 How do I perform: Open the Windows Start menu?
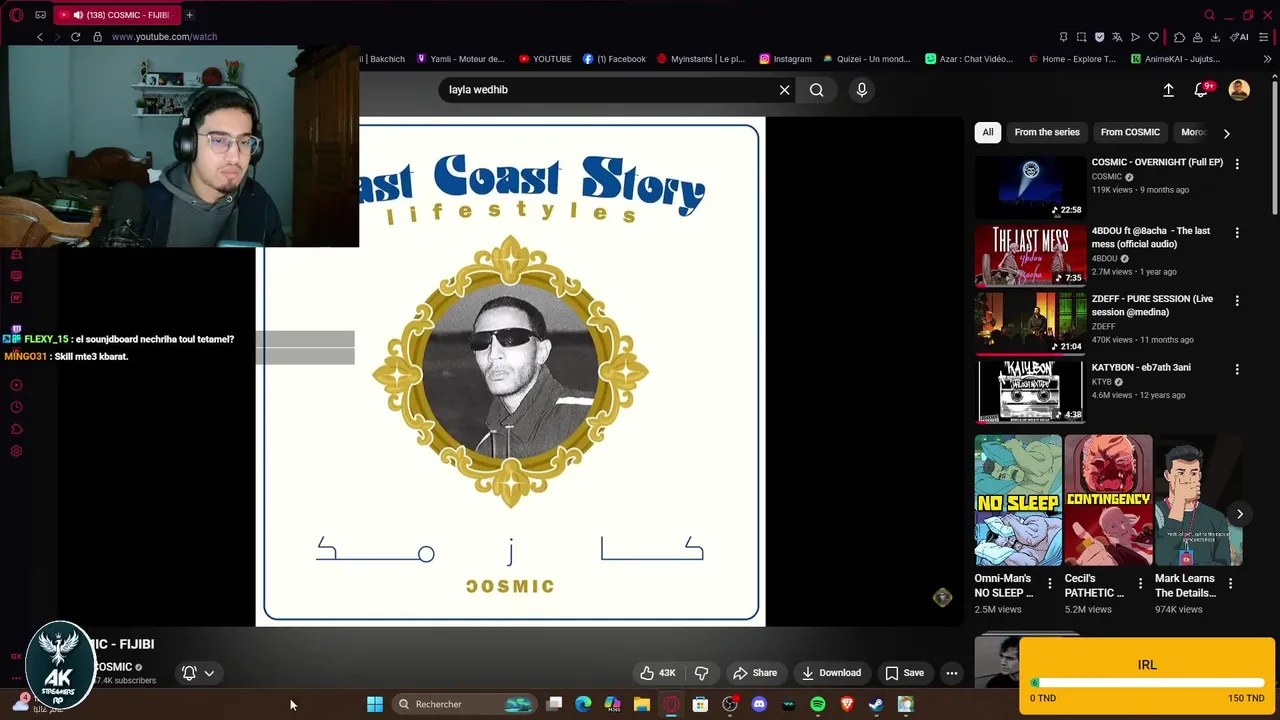[x=375, y=704]
